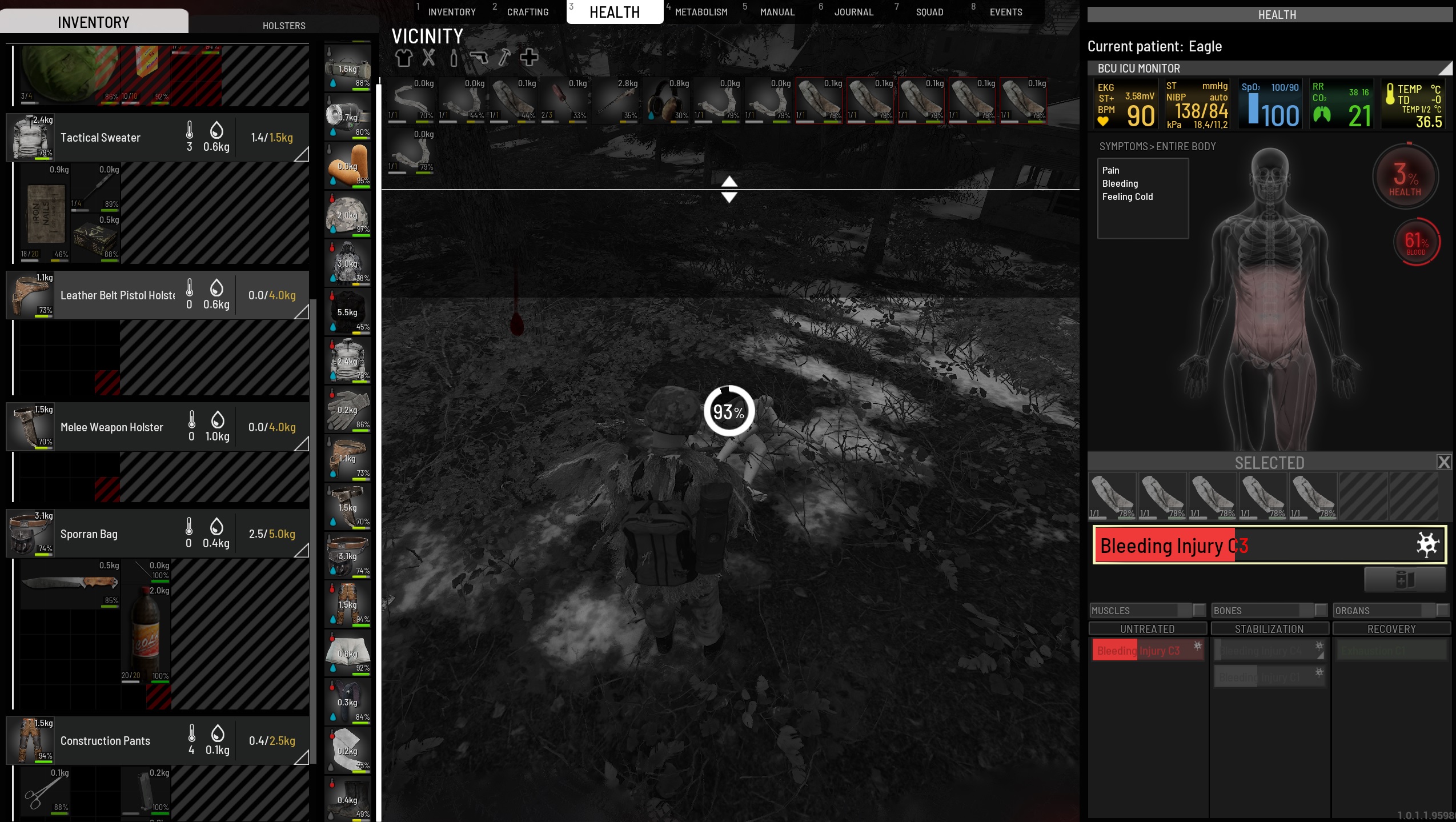Viewport: 1456px width, 822px height.
Task: Open the INVENTORY top tab
Action: [x=451, y=12]
